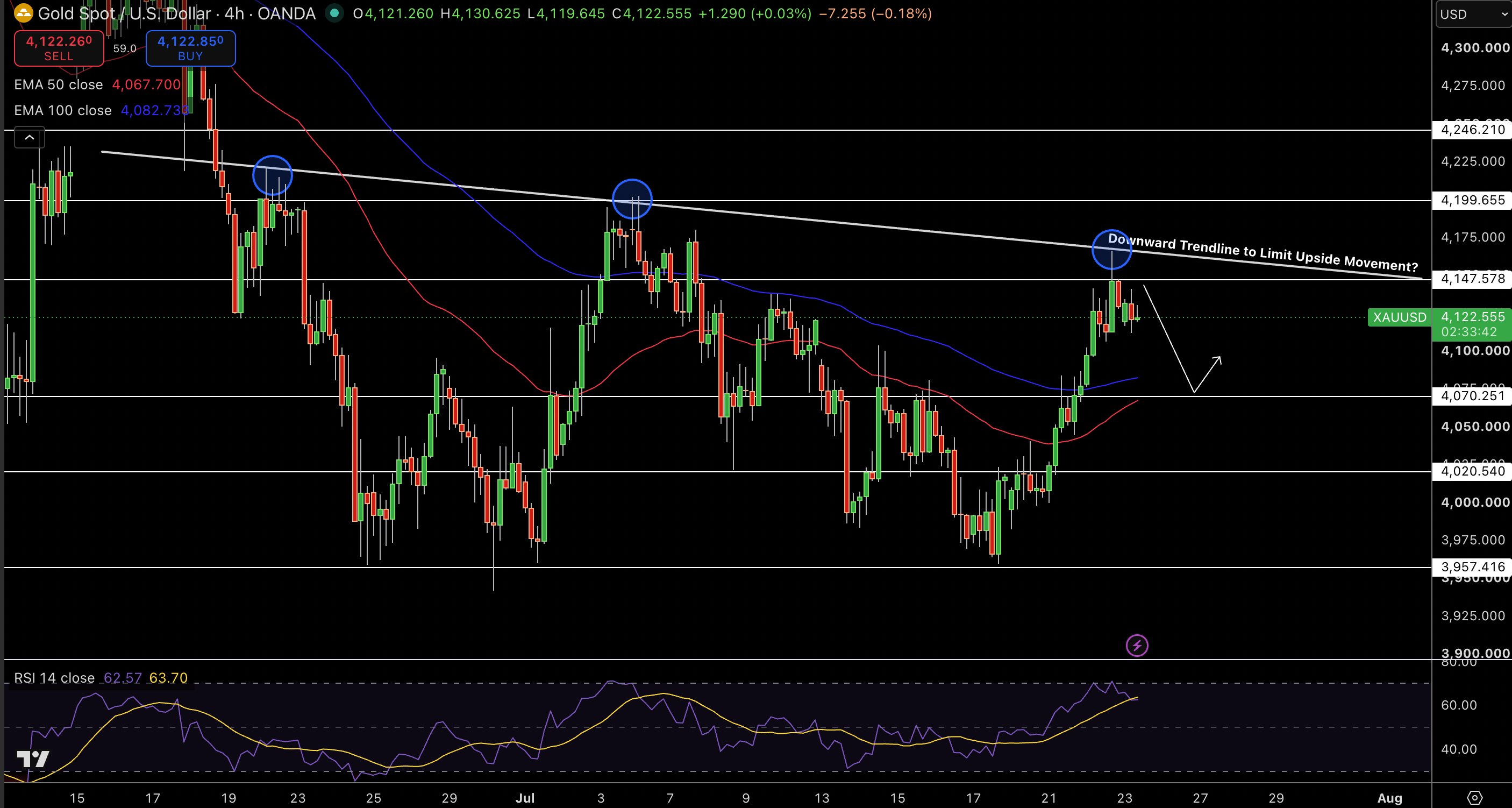Screen dimensions: 1512x808
Task: Click the gold symbol logo icon
Action: pos(23,13)
